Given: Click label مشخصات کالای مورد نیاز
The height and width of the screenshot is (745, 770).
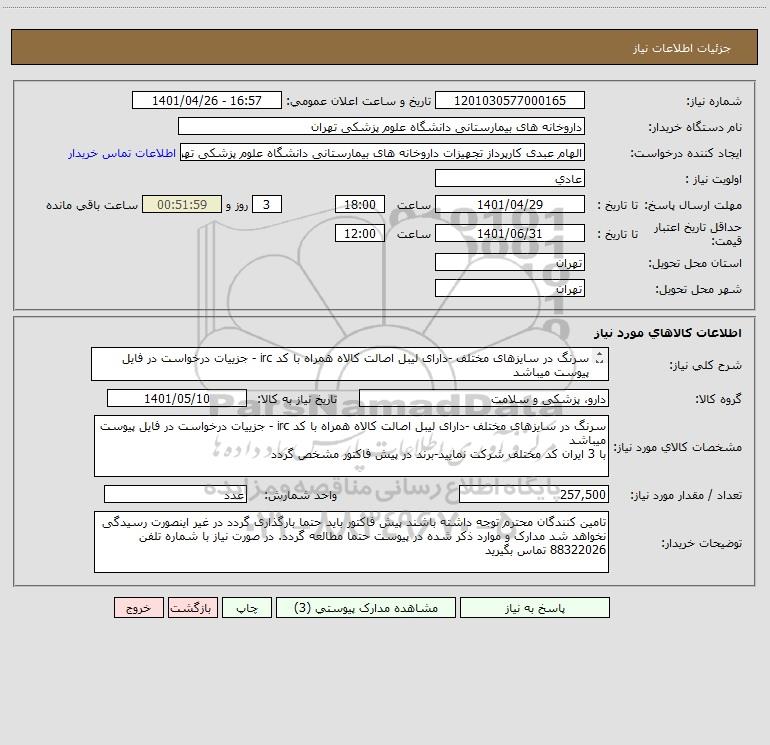Looking at the screenshot, I should tap(678, 447).
